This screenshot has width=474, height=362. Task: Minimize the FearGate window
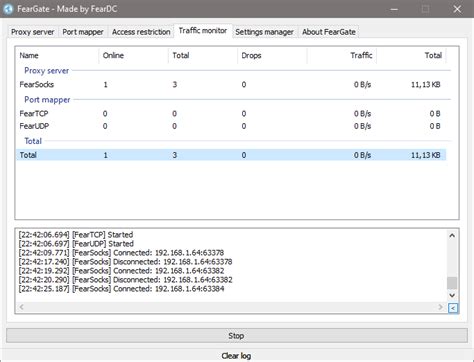[394, 9]
